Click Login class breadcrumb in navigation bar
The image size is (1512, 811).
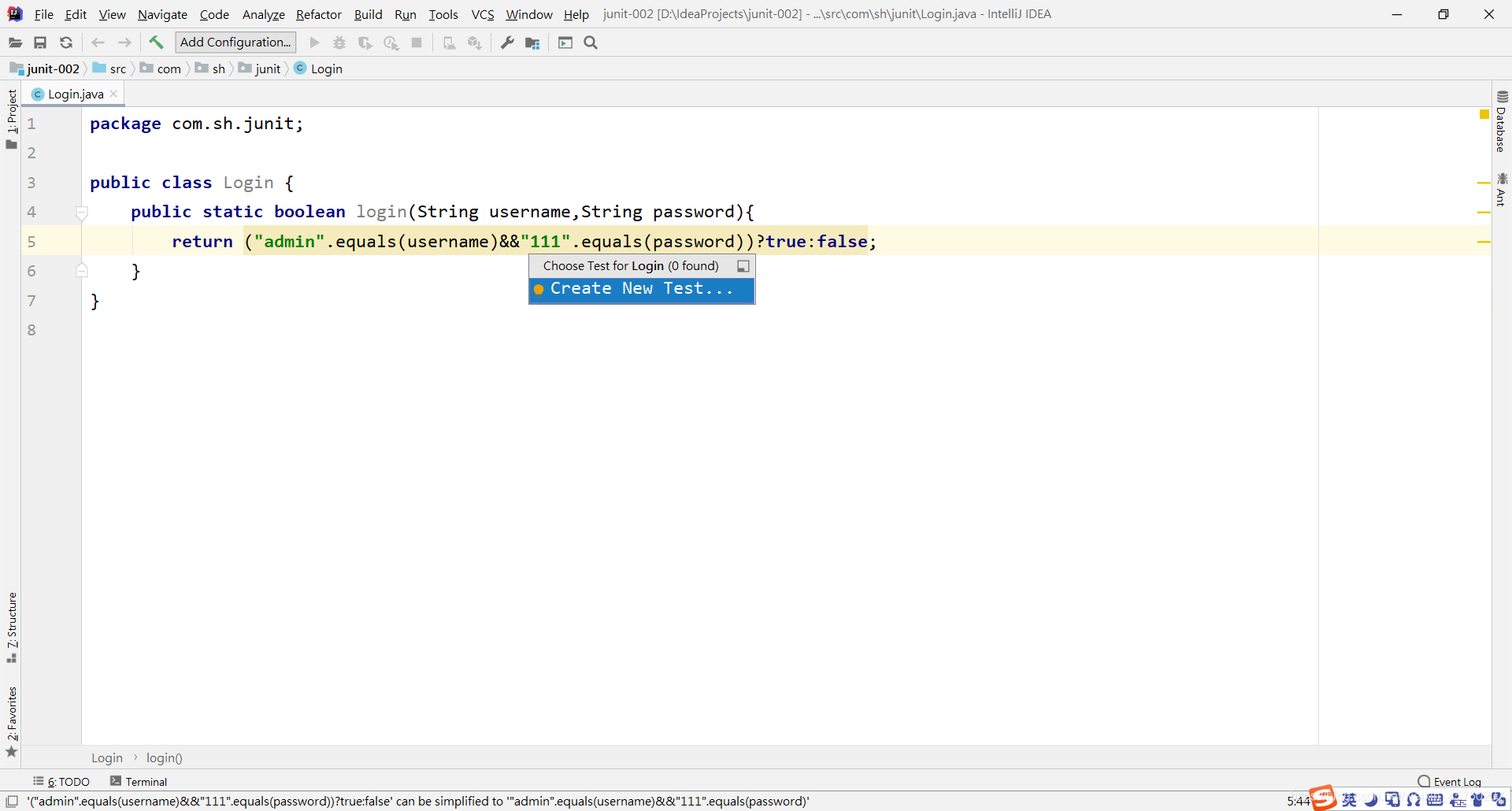pyautogui.click(x=319, y=69)
